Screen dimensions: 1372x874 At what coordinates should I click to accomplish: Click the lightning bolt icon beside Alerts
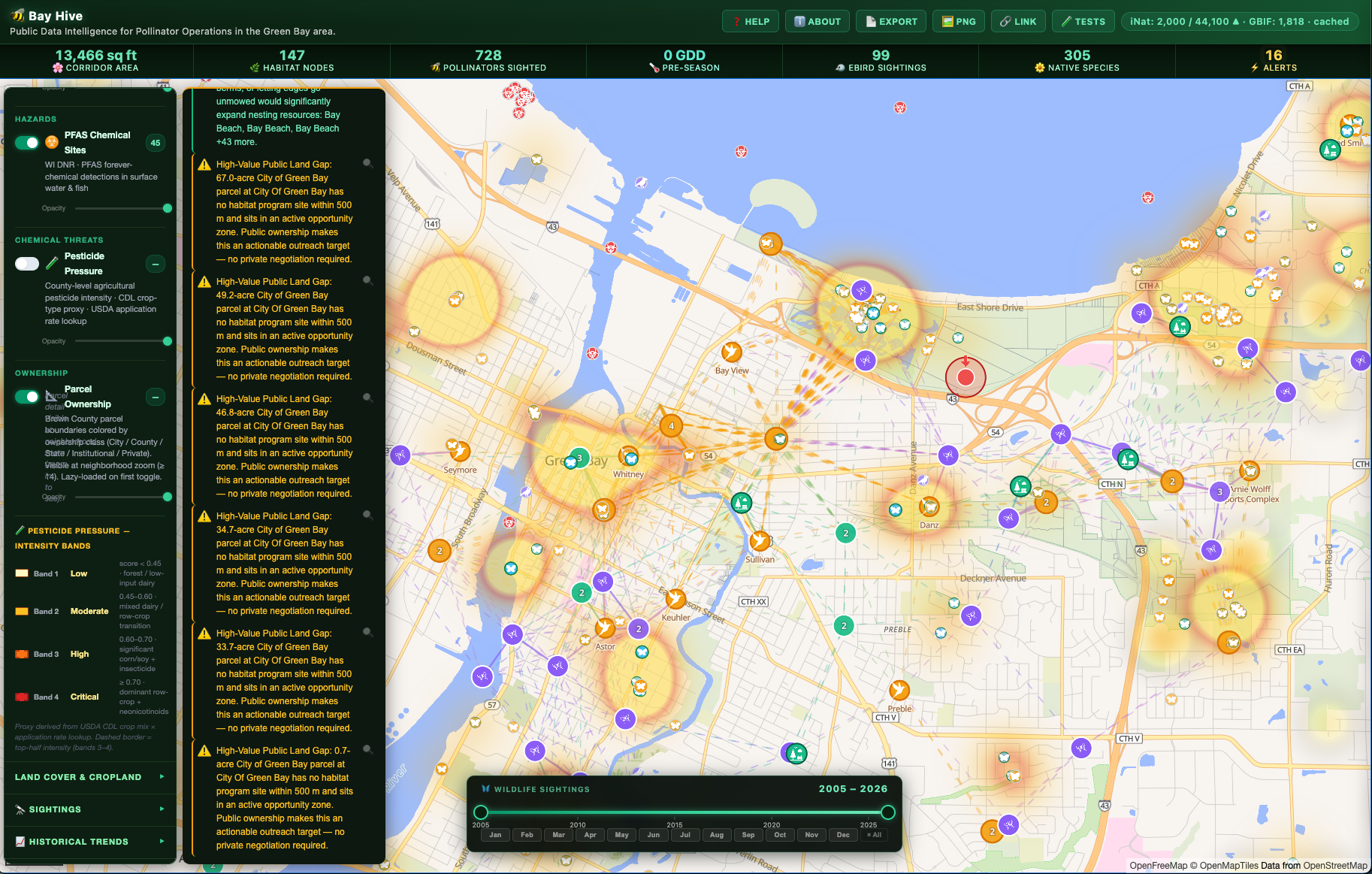click(1254, 68)
